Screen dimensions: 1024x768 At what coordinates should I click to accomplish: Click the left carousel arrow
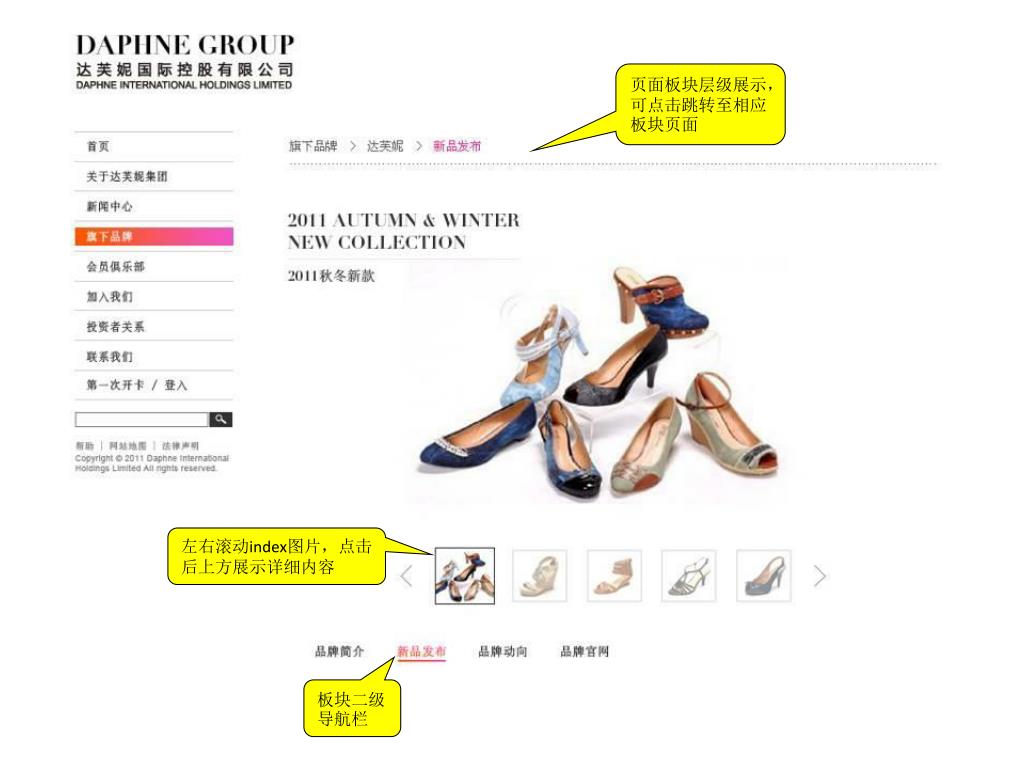click(406, 576)
